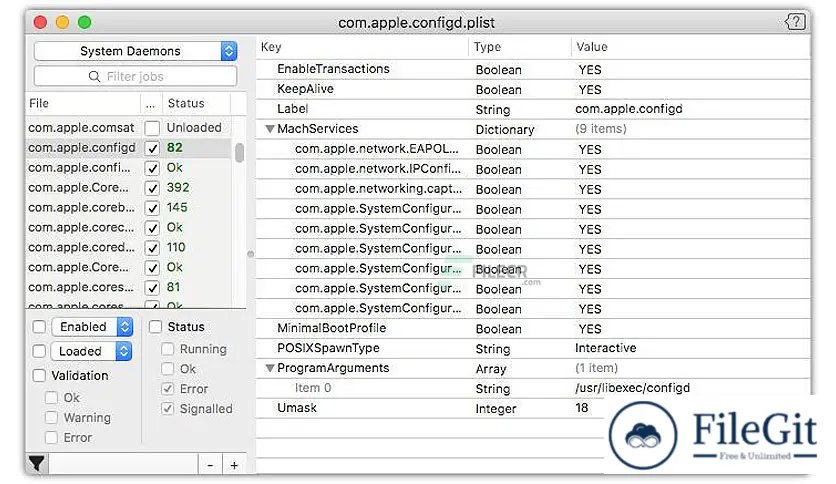Screen dimensions: 836x484
Task: Click the Status column header
Action: point(196,103)
